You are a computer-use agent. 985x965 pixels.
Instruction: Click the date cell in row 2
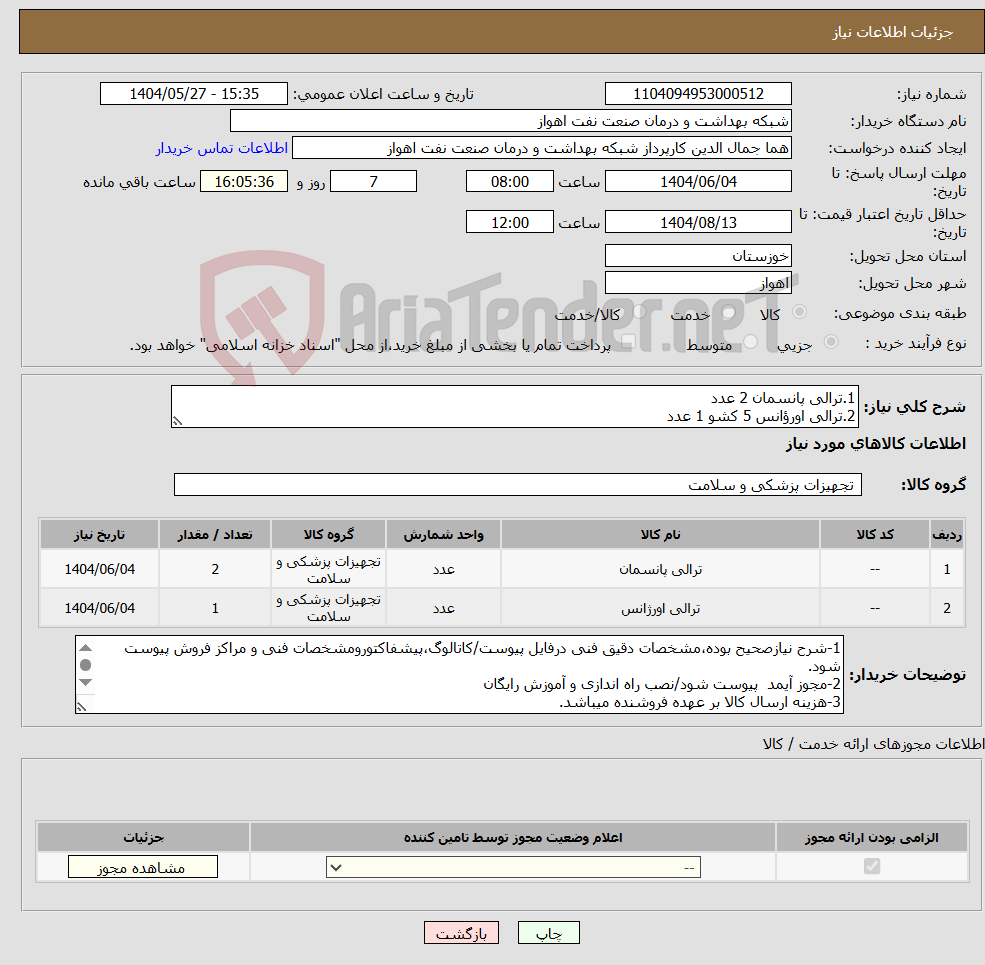click(x=99, y=608)
